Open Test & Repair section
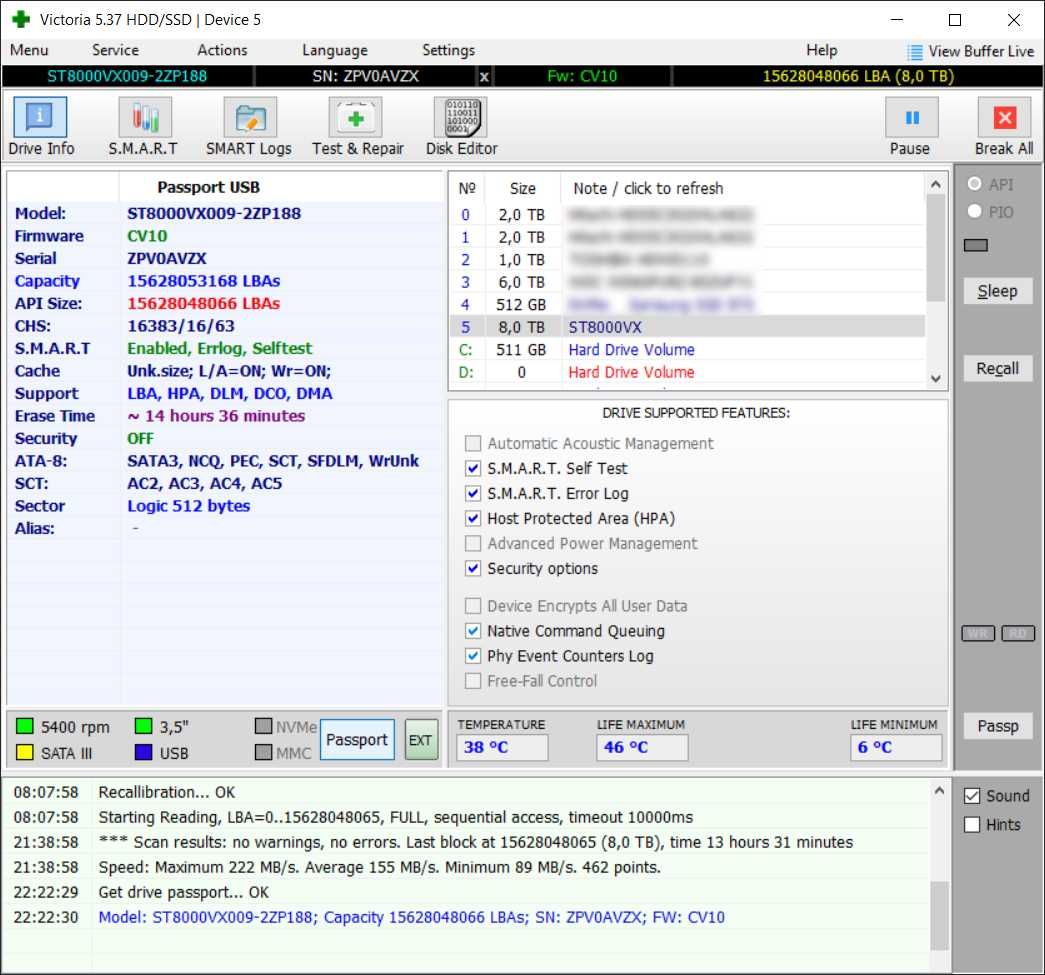Image resolution: width=1045 pixels, height=975 pixels. (x=355, y=117)
